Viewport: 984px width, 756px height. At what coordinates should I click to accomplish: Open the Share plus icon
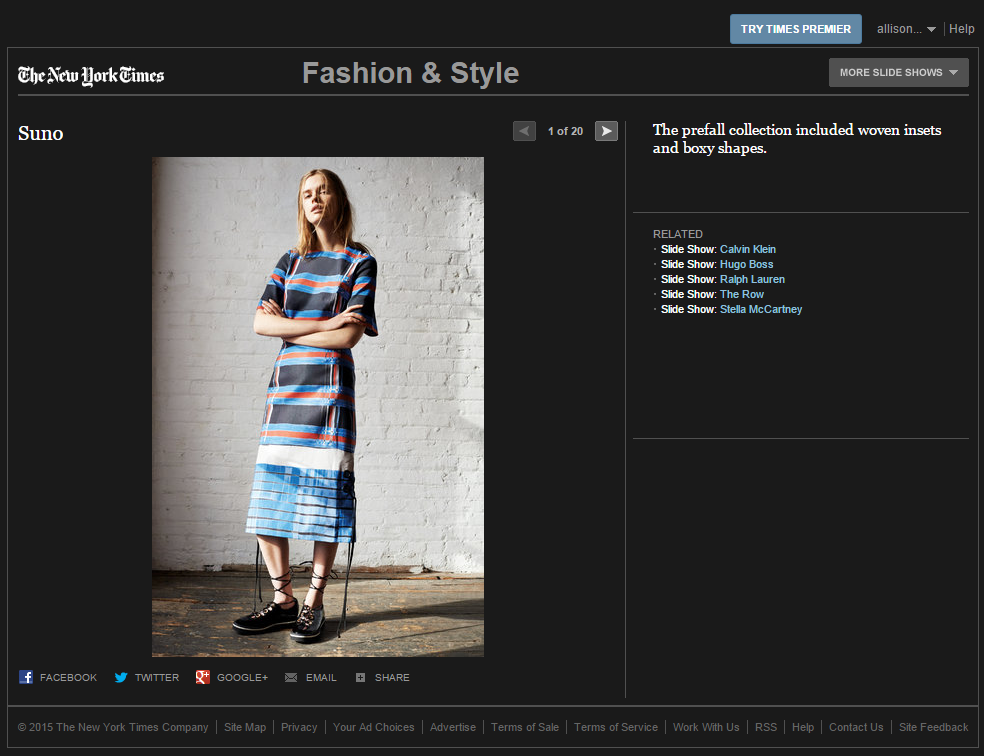(x=360, y=678)
